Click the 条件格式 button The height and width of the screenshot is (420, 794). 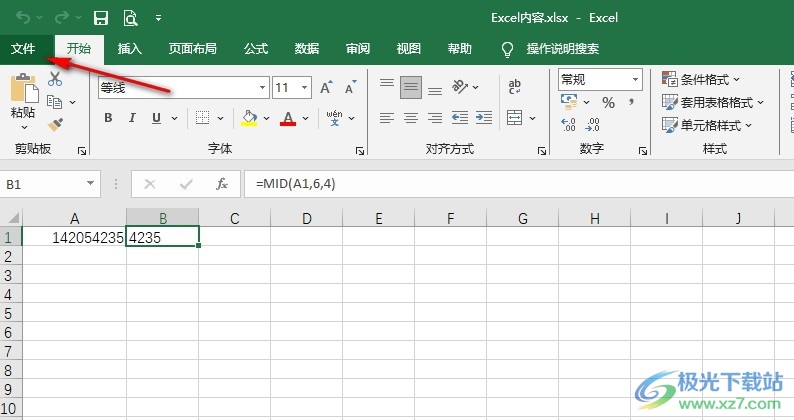coord(702,79)
